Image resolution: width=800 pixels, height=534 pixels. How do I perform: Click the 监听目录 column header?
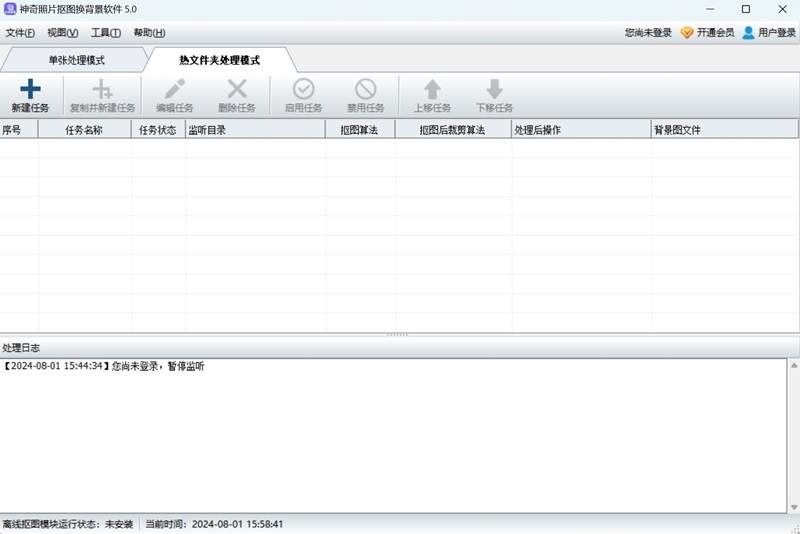coord(255,130)
